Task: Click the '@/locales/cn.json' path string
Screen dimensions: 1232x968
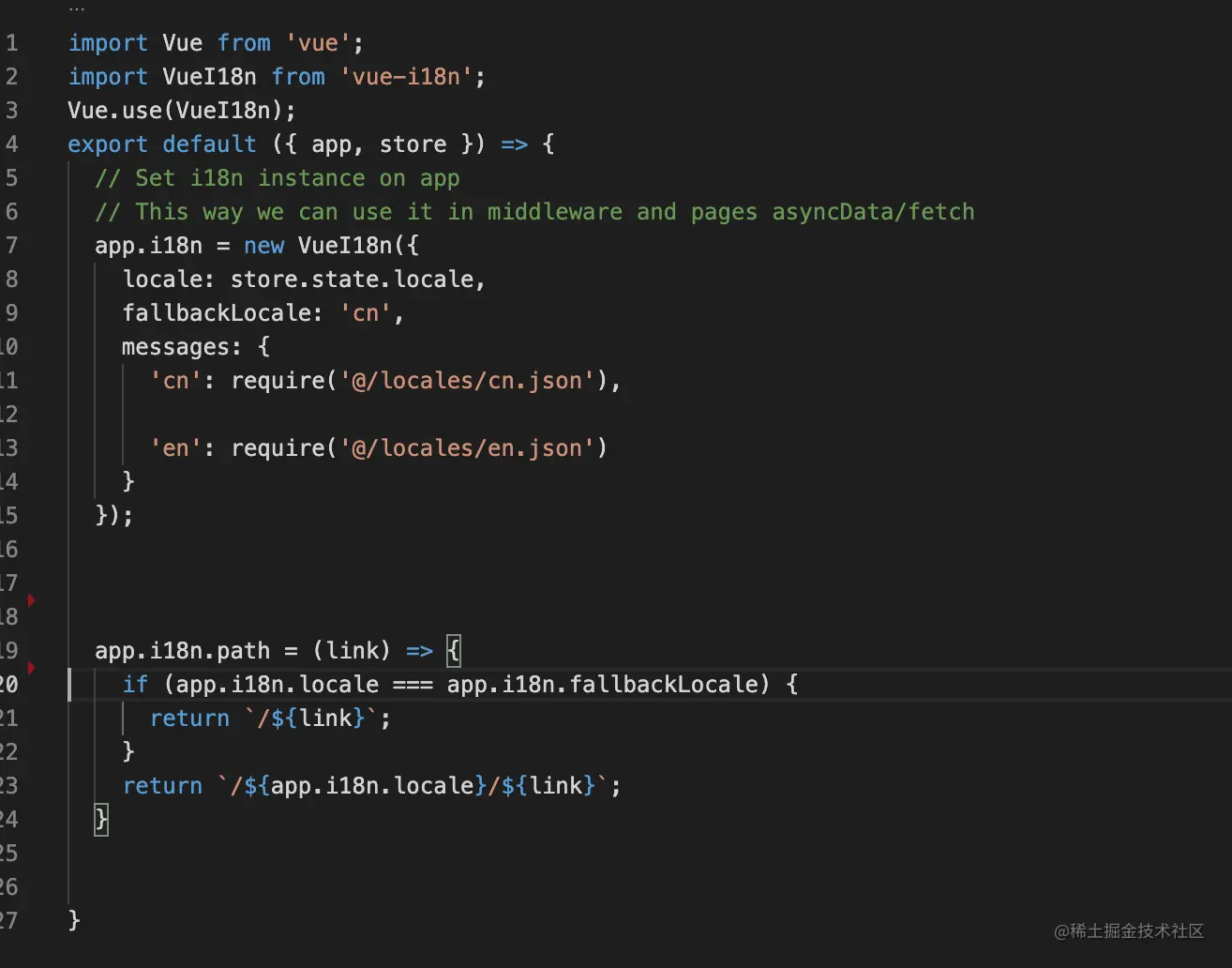Action: [x=467, y=381]
